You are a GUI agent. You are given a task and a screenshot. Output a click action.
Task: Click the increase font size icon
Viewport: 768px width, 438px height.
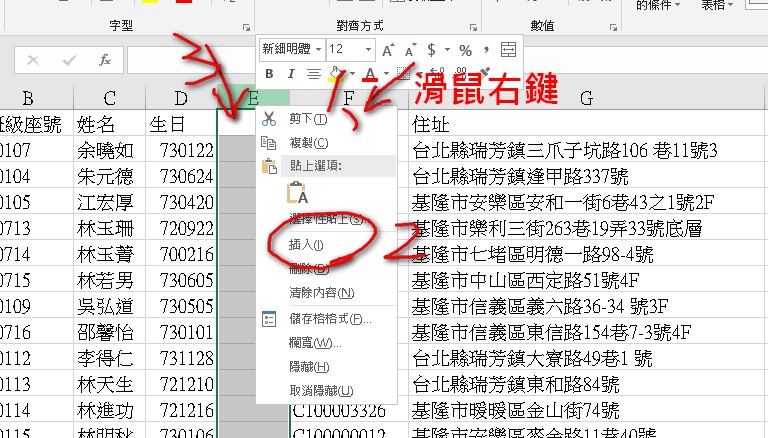coord(388,49)
